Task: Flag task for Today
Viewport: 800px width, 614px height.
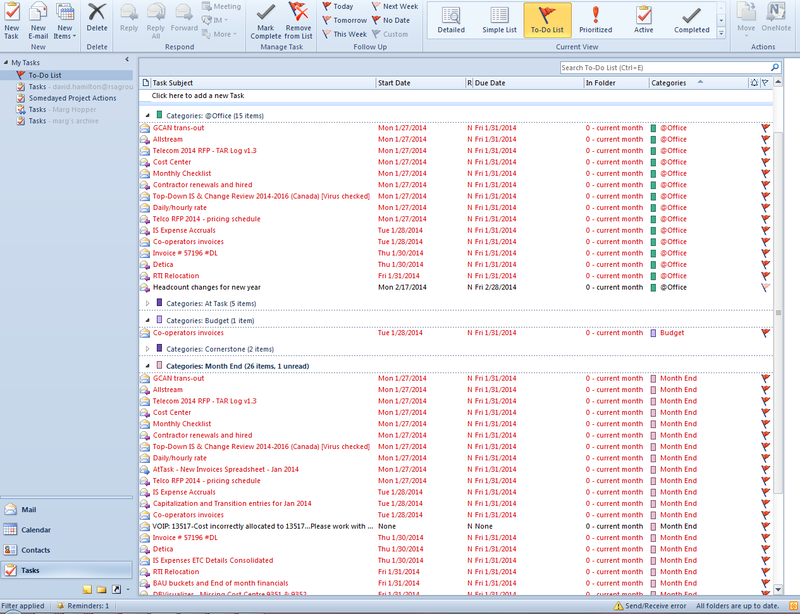Action: point(338,7)
